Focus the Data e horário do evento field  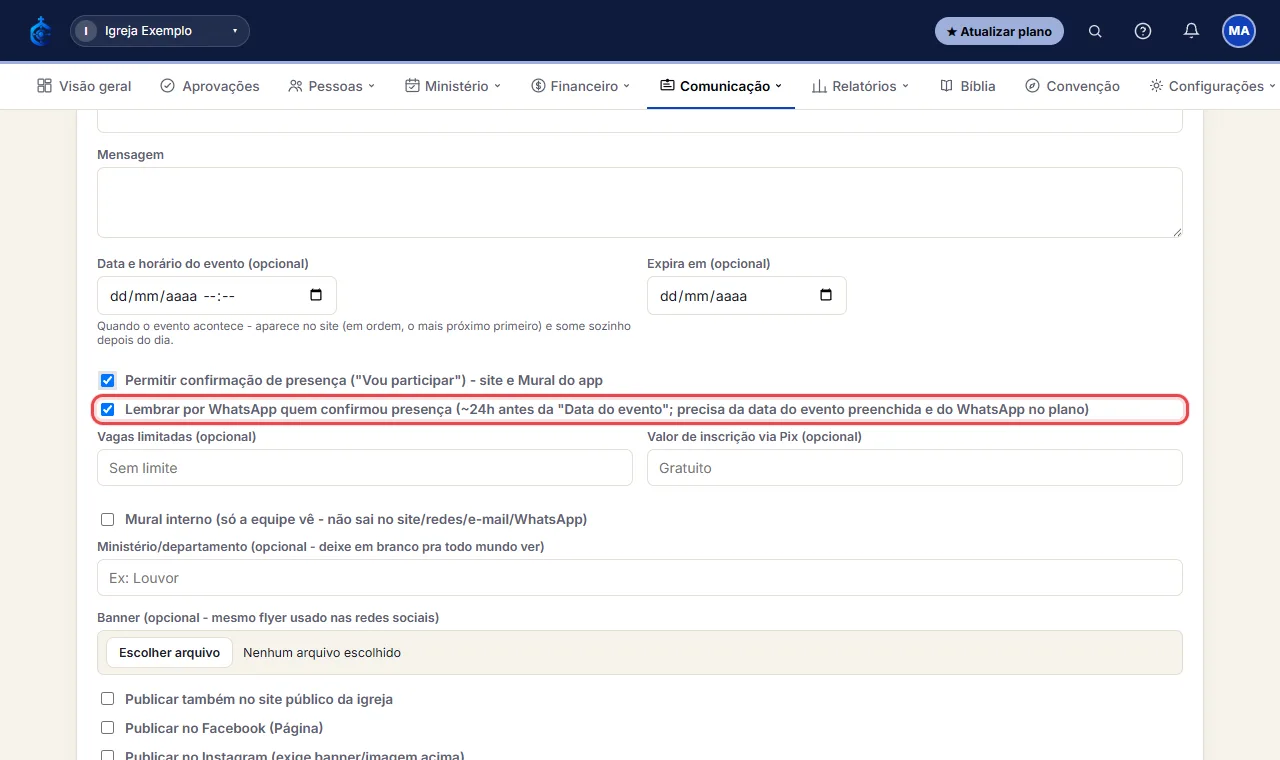coord(217,296)
